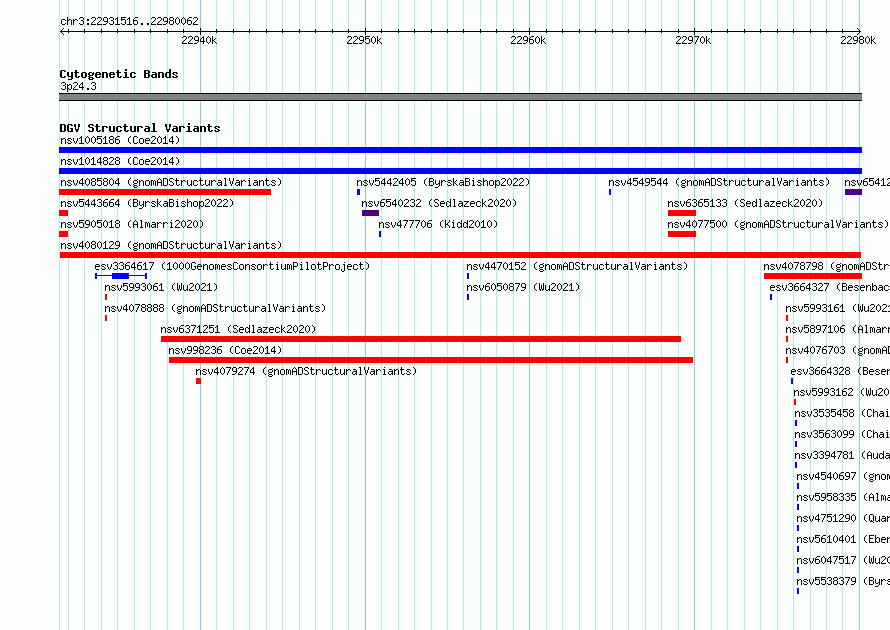Select the red bar under nsv6365133

[x=682, y=213]
